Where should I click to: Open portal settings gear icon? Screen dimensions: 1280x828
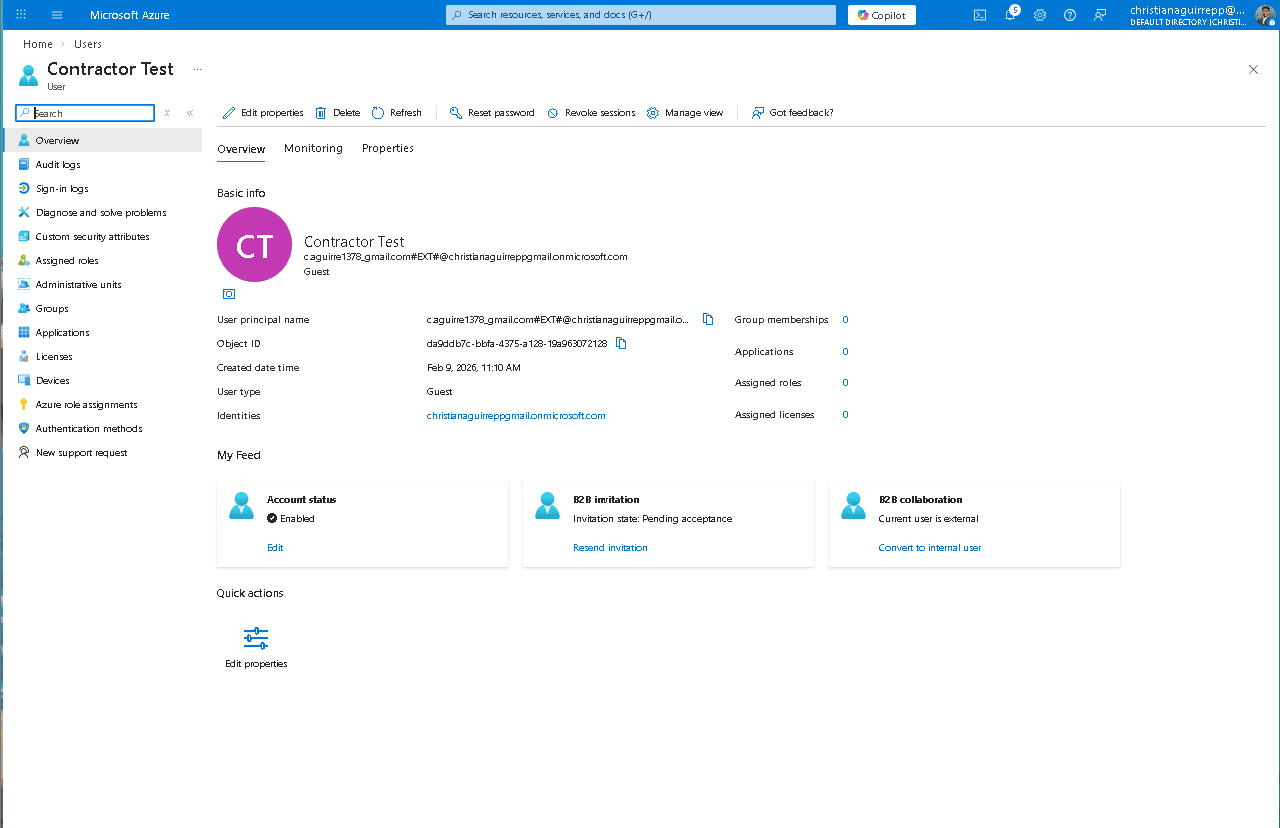1040,15
